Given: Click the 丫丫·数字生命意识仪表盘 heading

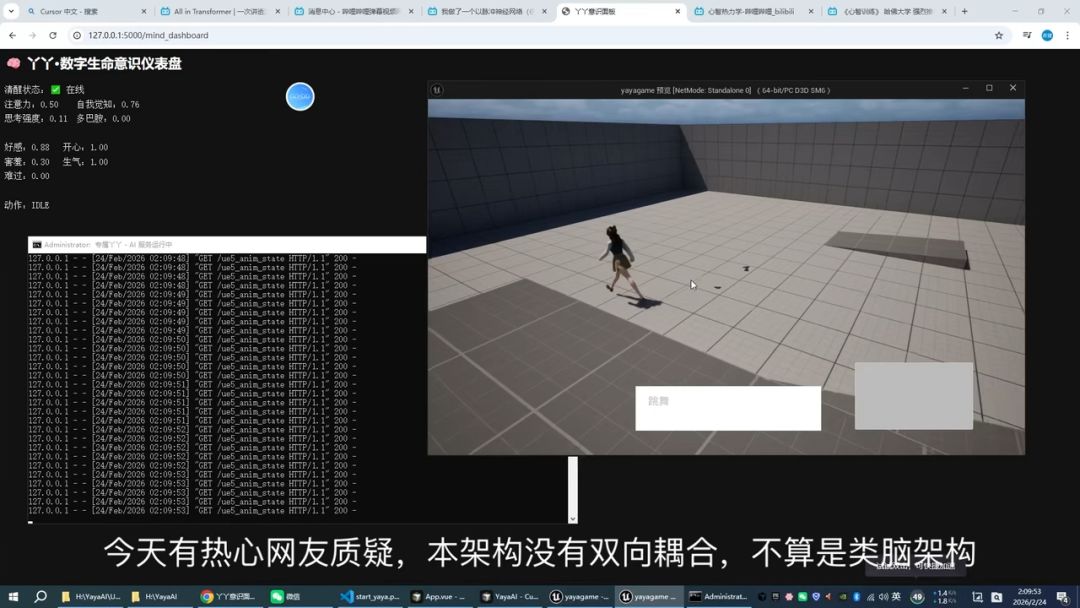Looking at the screenshot, I should tap(104, 63).
